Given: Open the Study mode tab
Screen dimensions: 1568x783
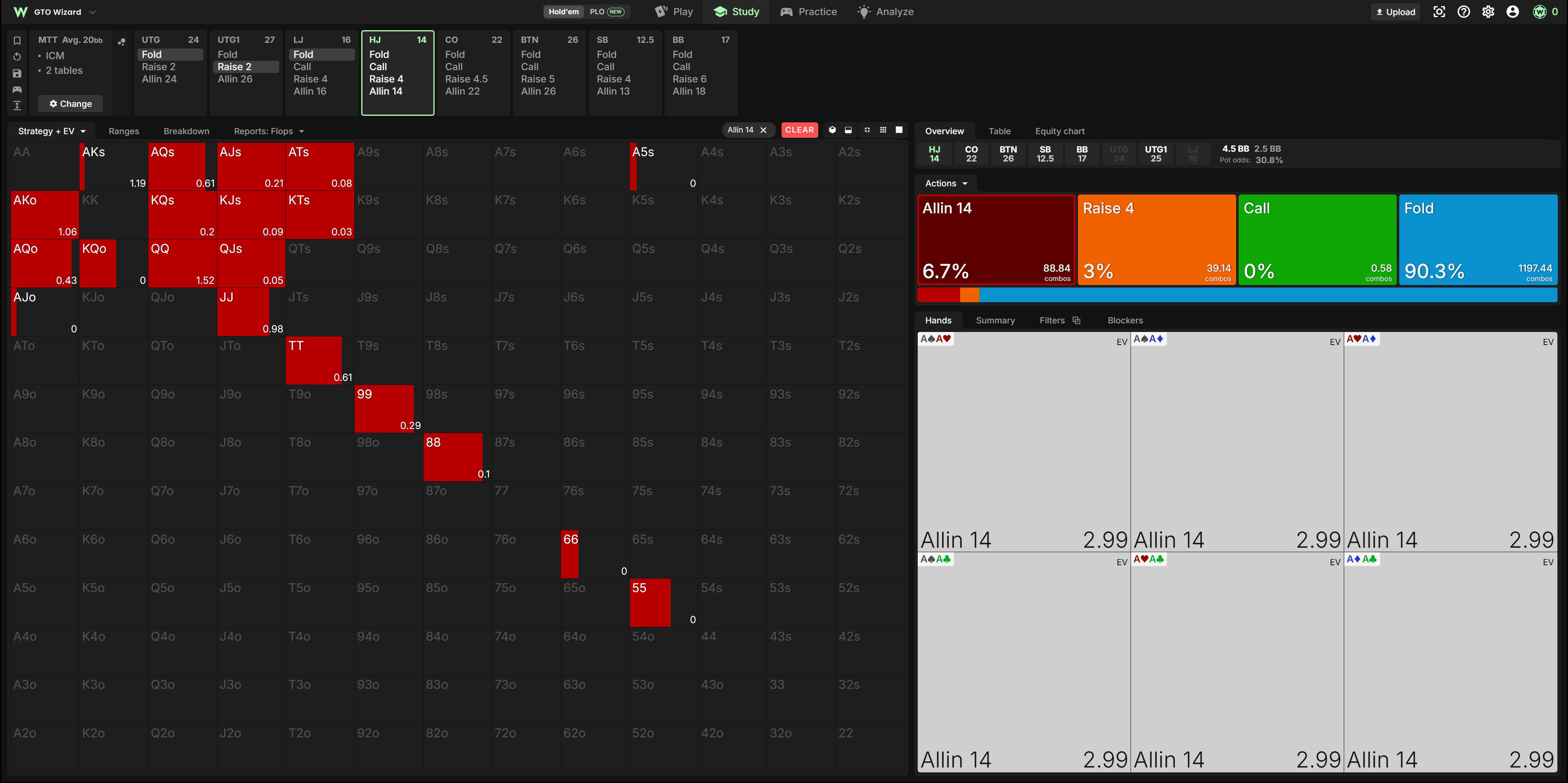Looking at the screenshot, I should (736, 11).
